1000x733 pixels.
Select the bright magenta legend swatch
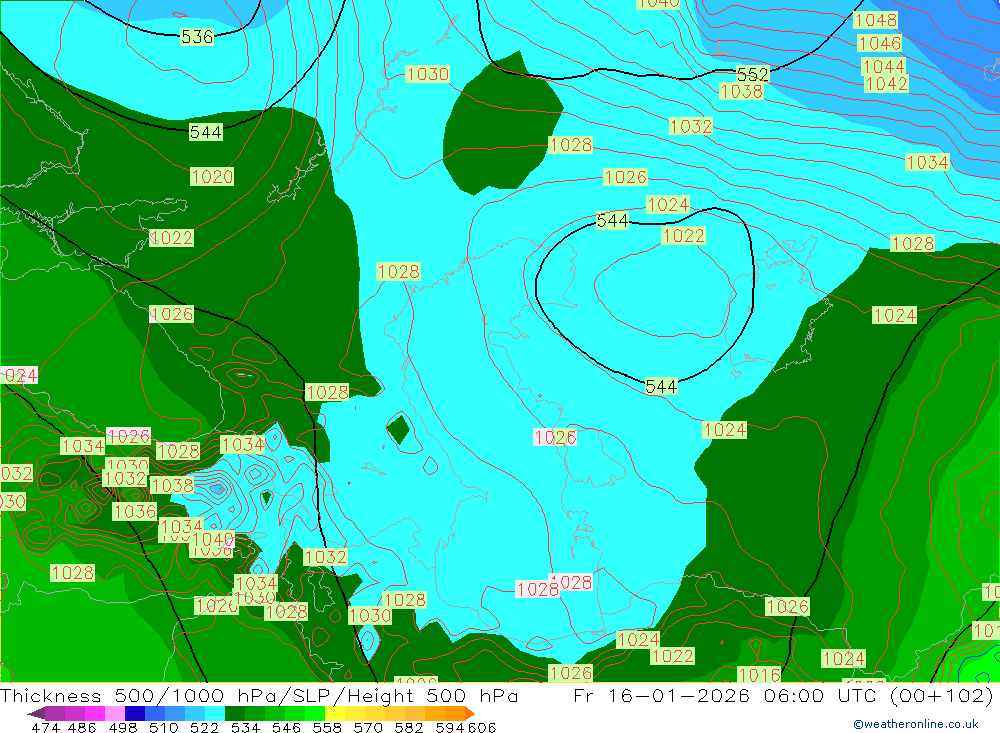click(95, 713)
